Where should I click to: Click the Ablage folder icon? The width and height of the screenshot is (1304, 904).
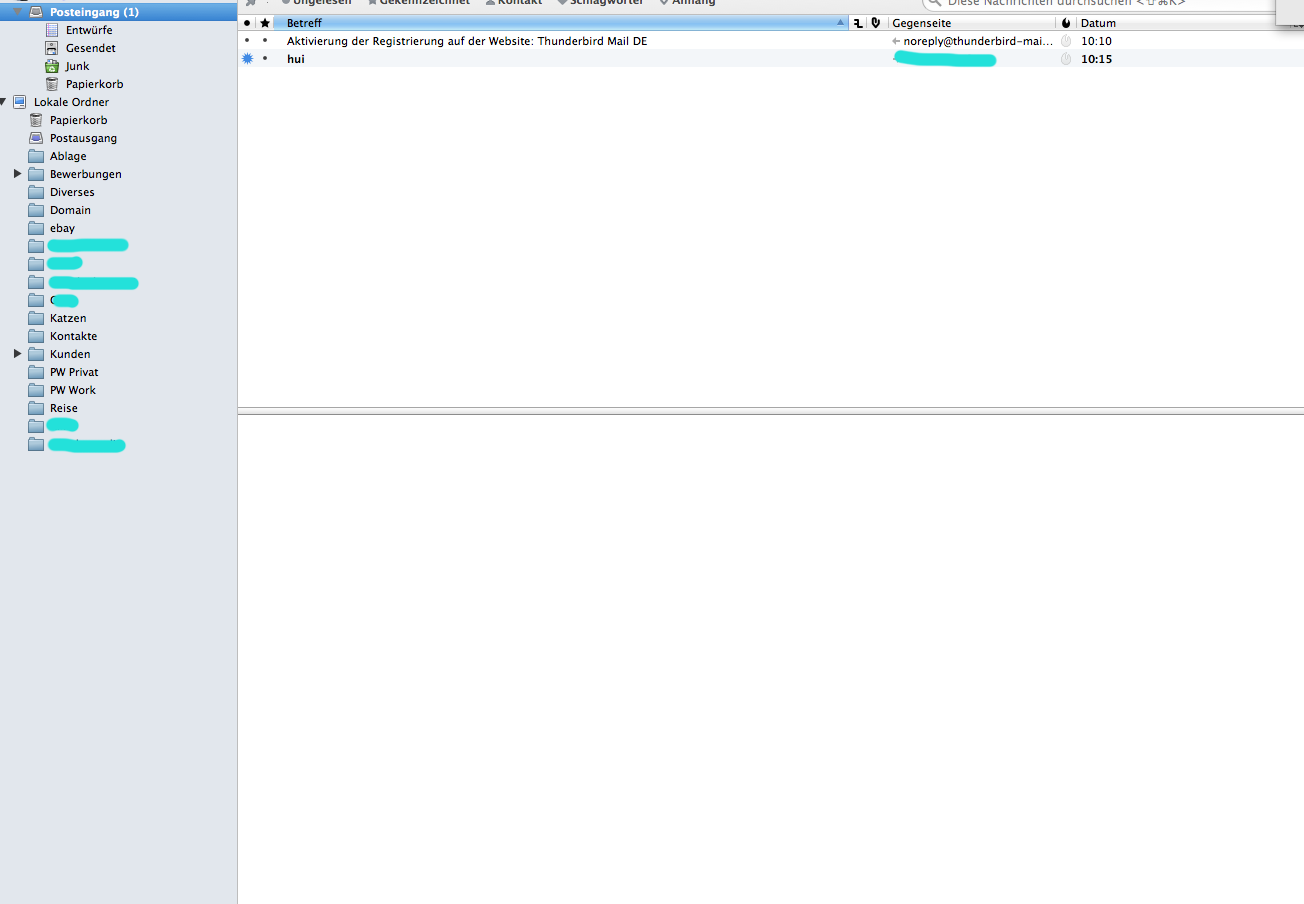click(x=36, y=156)
